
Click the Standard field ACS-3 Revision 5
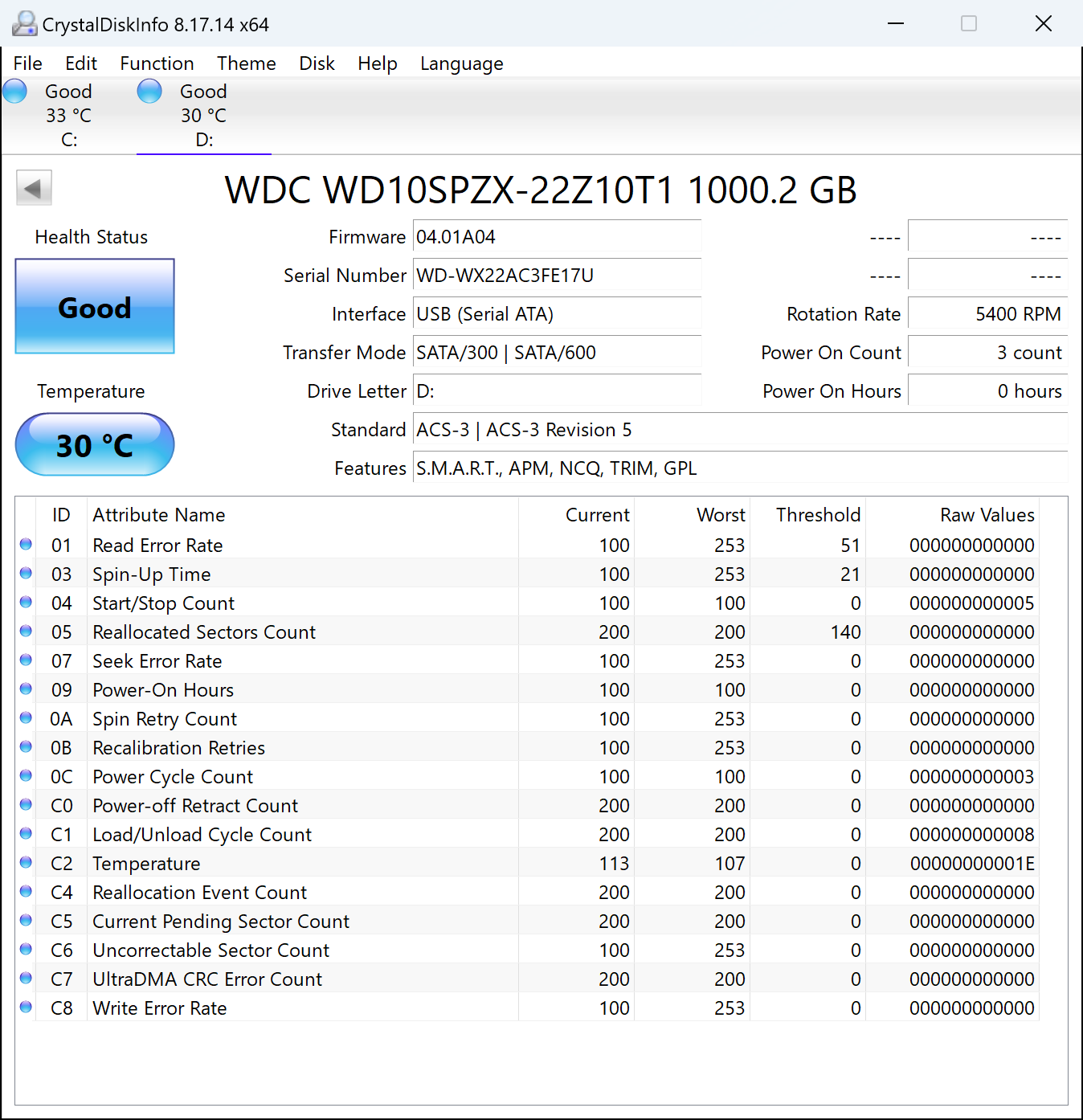[x=740, y=430]
